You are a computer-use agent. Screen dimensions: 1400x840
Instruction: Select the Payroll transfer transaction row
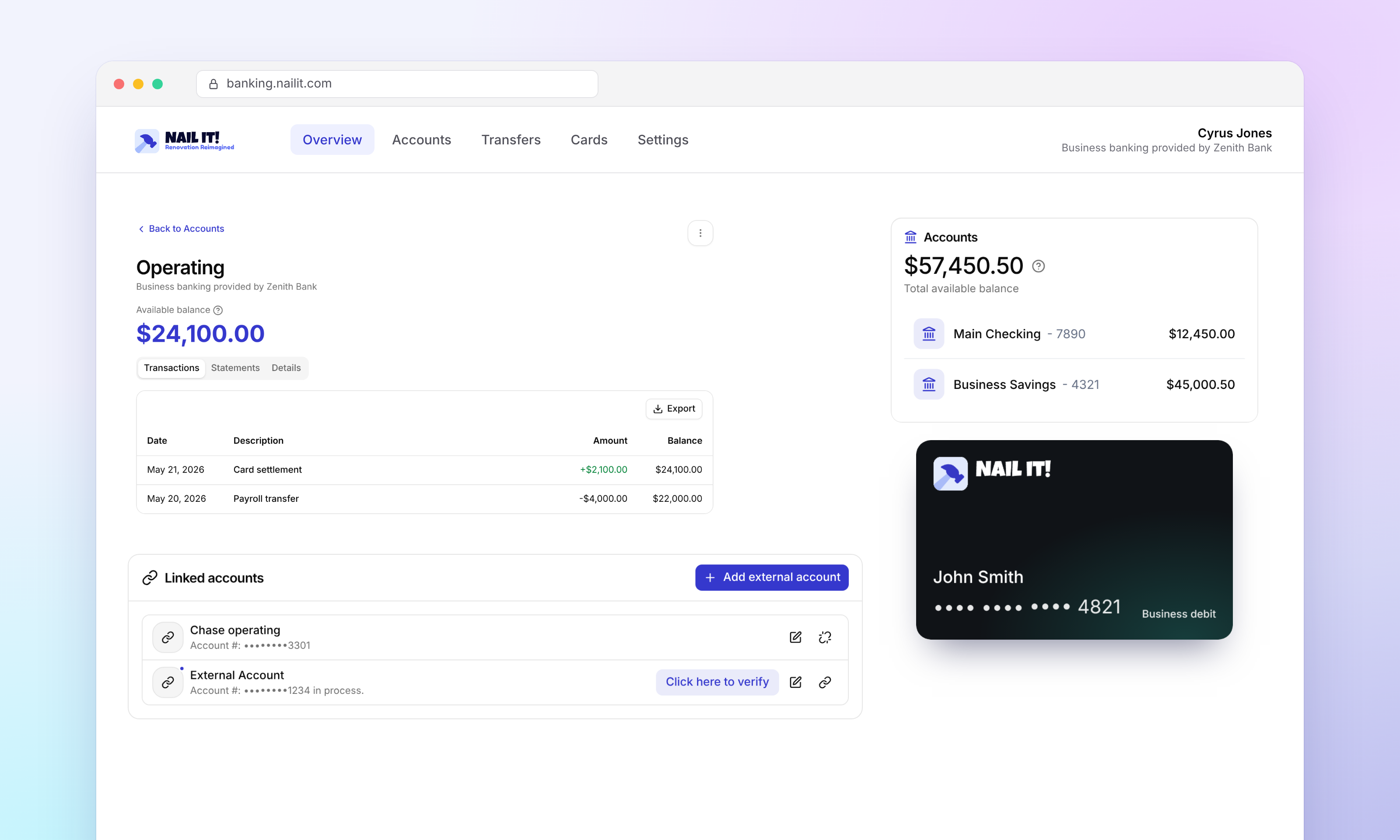pyautogui.click(x=424, y=499)
